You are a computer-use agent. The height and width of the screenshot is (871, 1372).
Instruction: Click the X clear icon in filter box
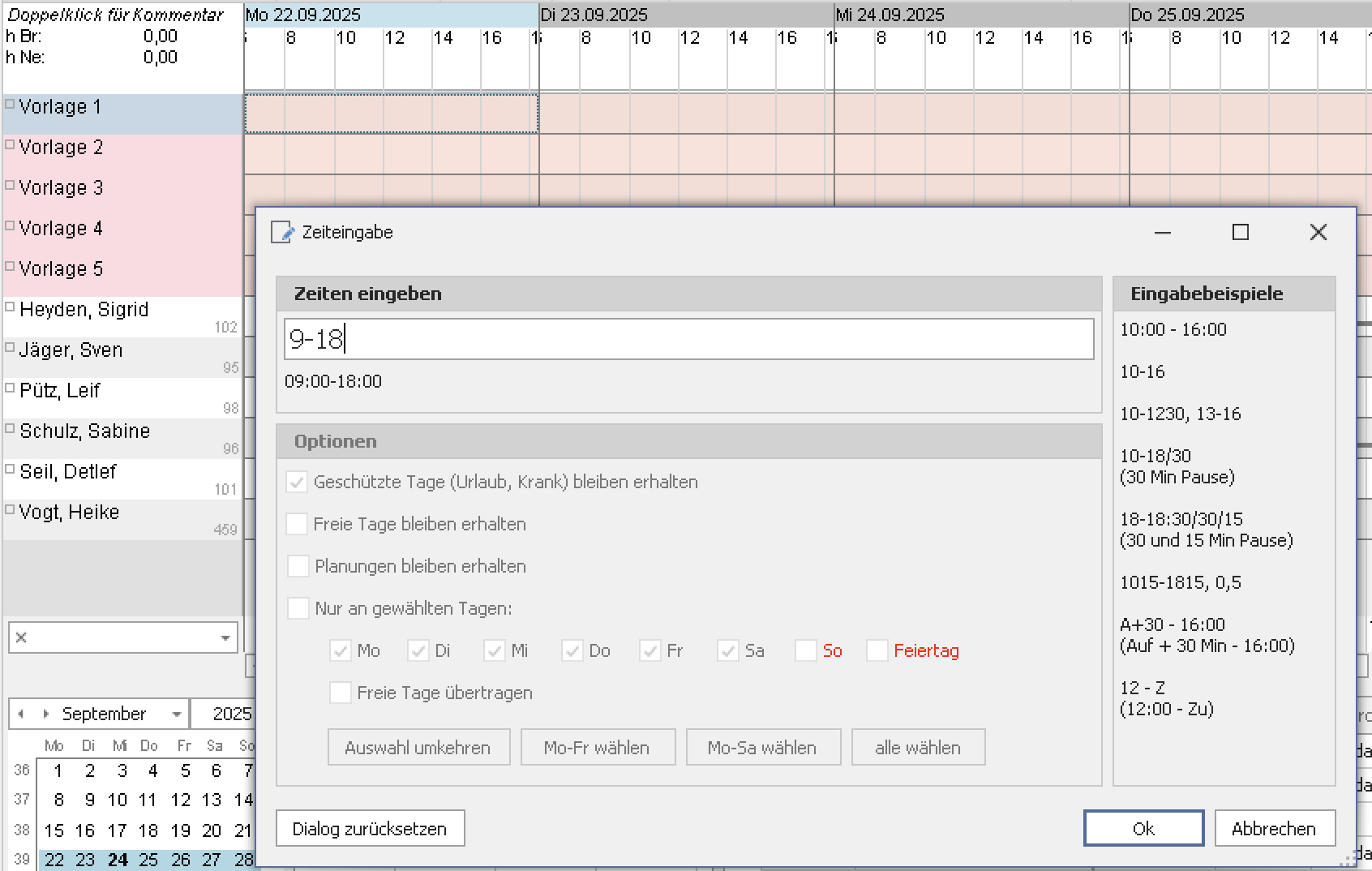[22, 637]
